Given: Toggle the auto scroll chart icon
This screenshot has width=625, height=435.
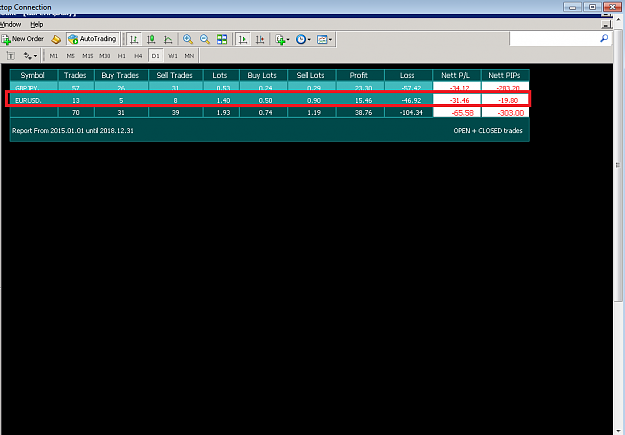Looking at the screenshot, I should 243,39.
